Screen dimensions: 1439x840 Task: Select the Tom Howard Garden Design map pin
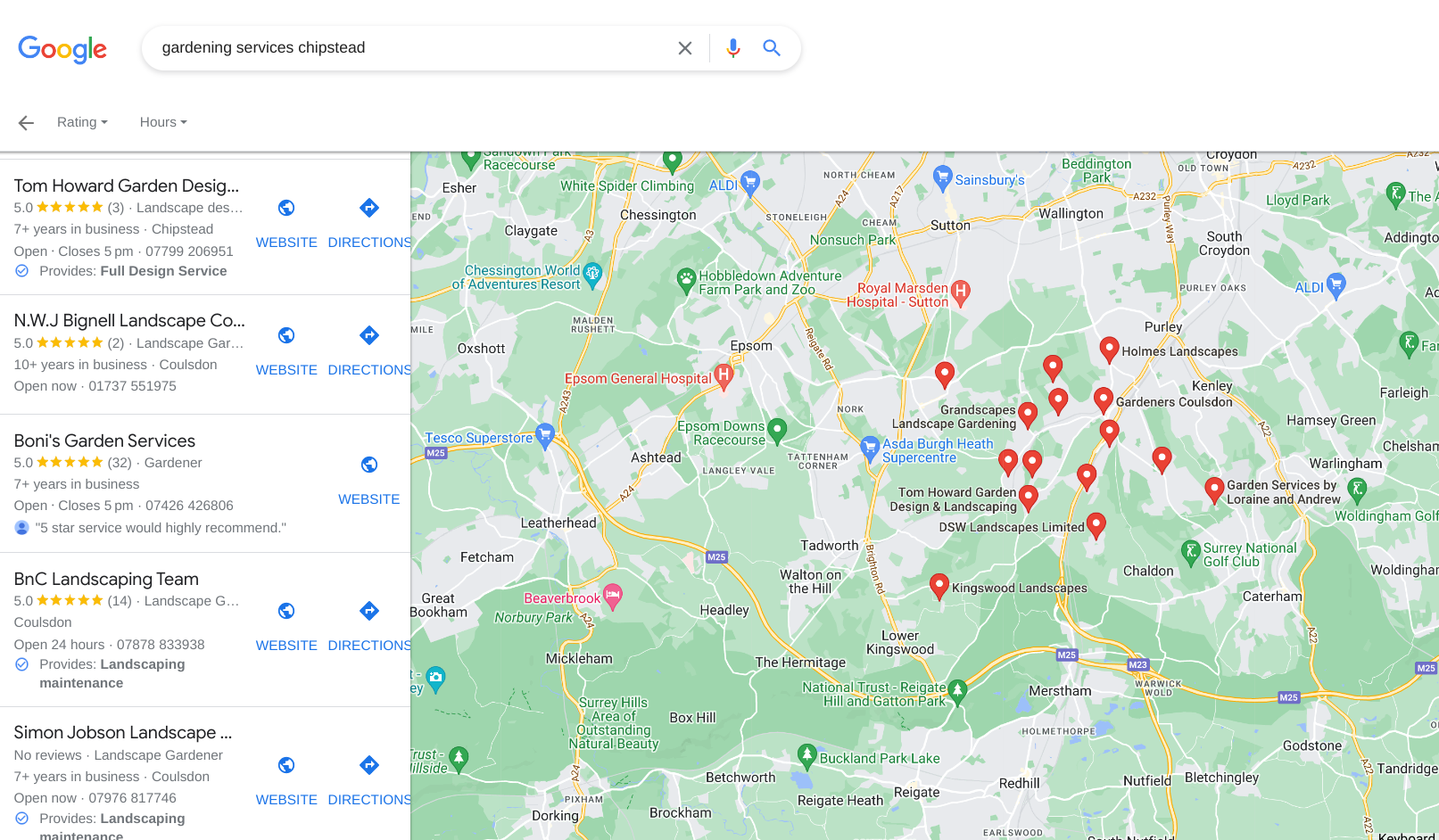click(1028, 497)
